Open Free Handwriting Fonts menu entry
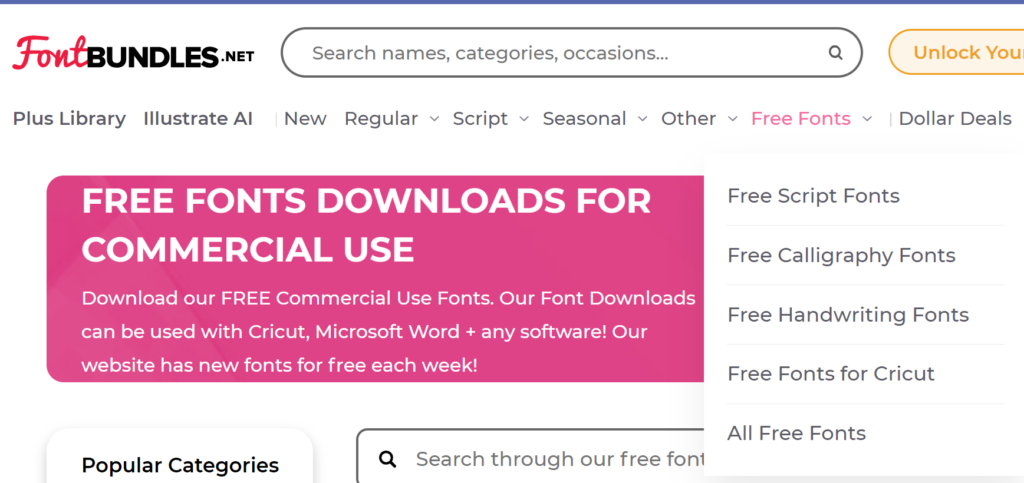The width and height of the screenshot is (1024, 483). point(848,315)
